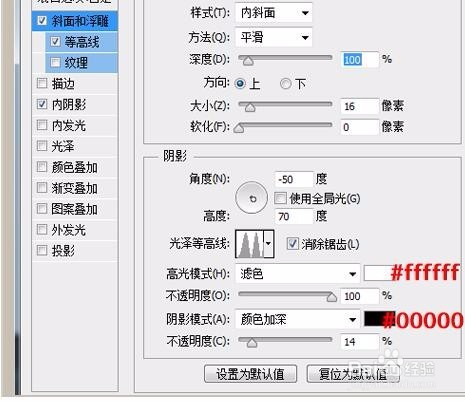465x402 pixels.
Task: Click the highlight opacity field showing 100
Action: coord(360,296)
